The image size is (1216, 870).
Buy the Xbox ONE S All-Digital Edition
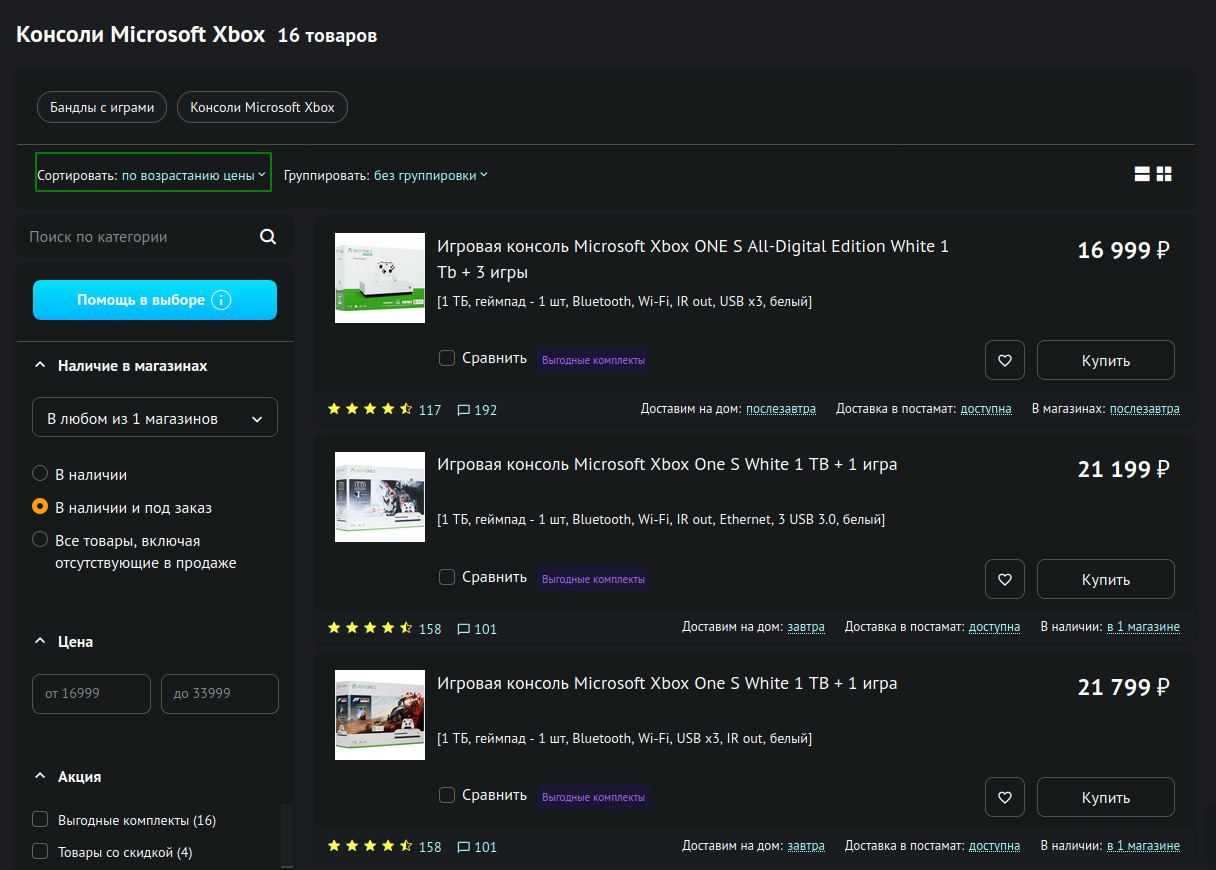[x=1105, y=360]
